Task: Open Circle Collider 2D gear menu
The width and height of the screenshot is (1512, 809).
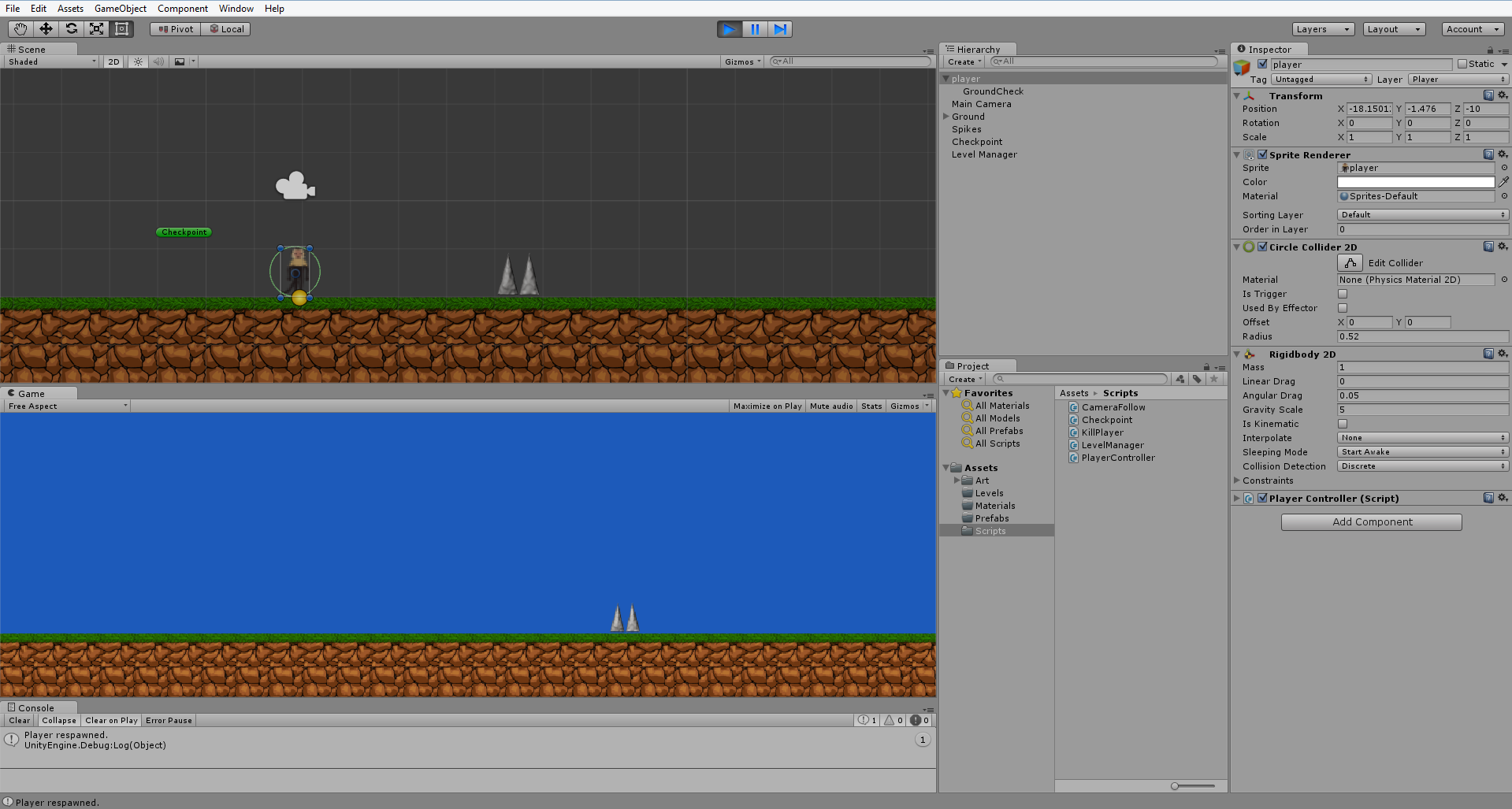Action: (1503, 247)
